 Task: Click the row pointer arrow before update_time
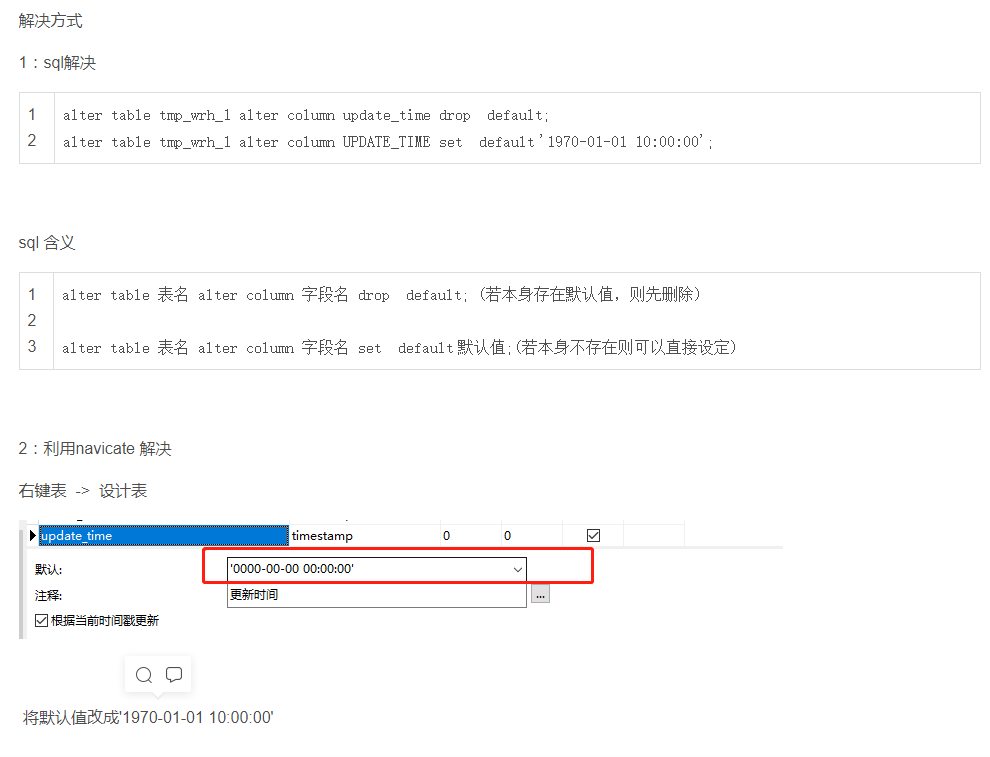tap(33, 536)
